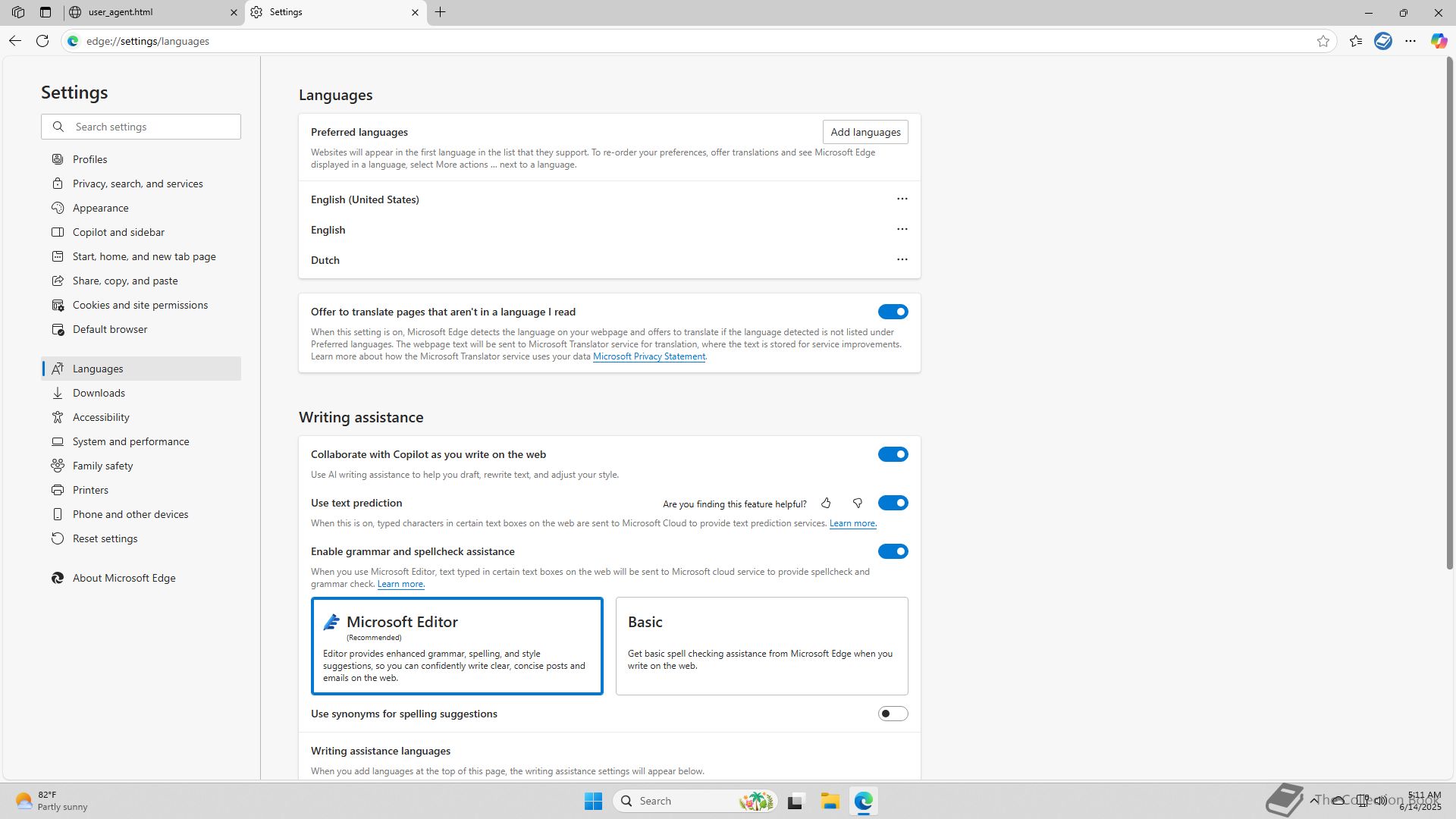The width and height of the screenshot is (1456, 819).
Task: Open the Microsoft Privacy Statement link
Action: coord(648,356)
